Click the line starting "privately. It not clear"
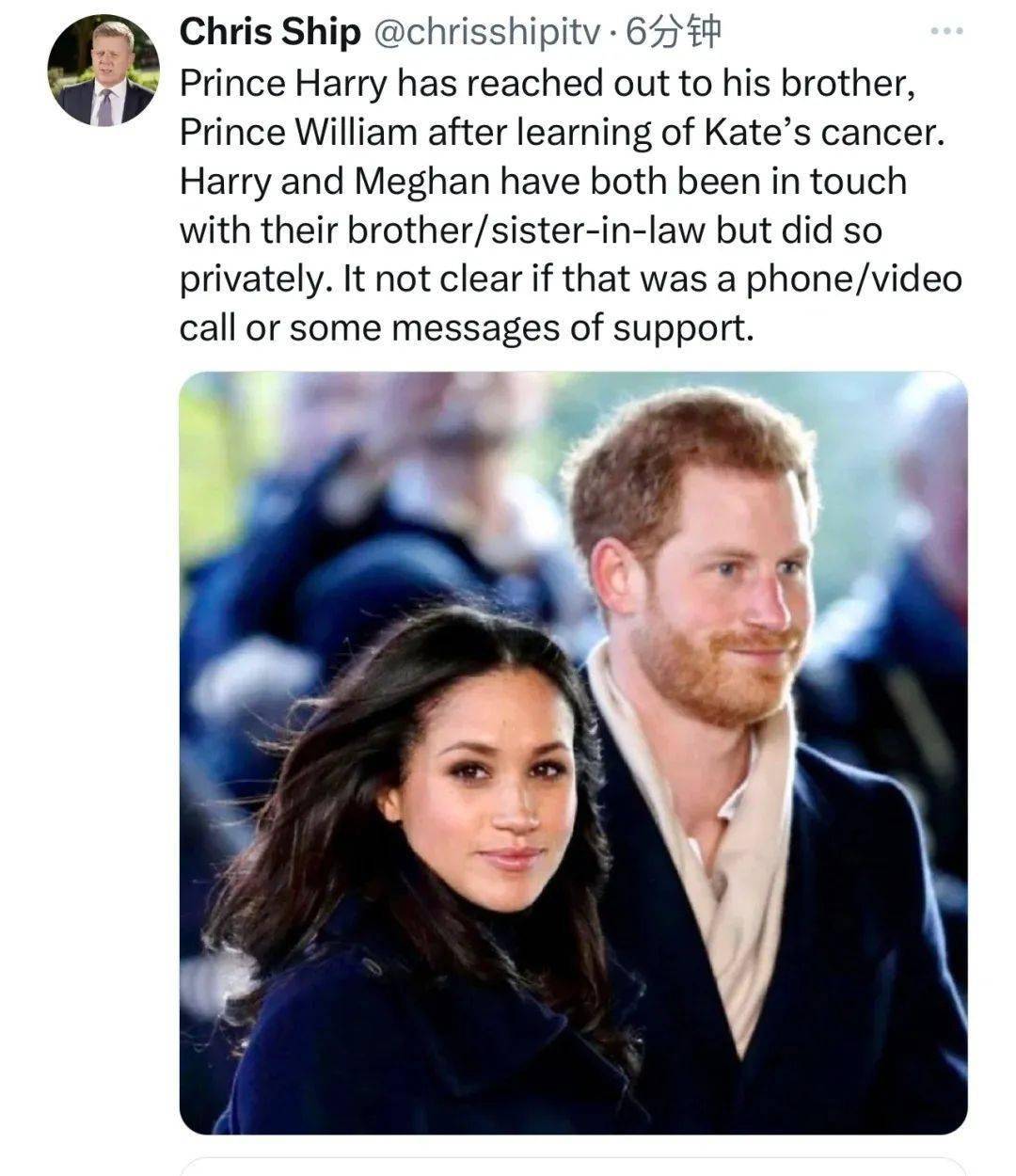The width and height of the screenshot is (1016, 1176). tap(570, 279)
